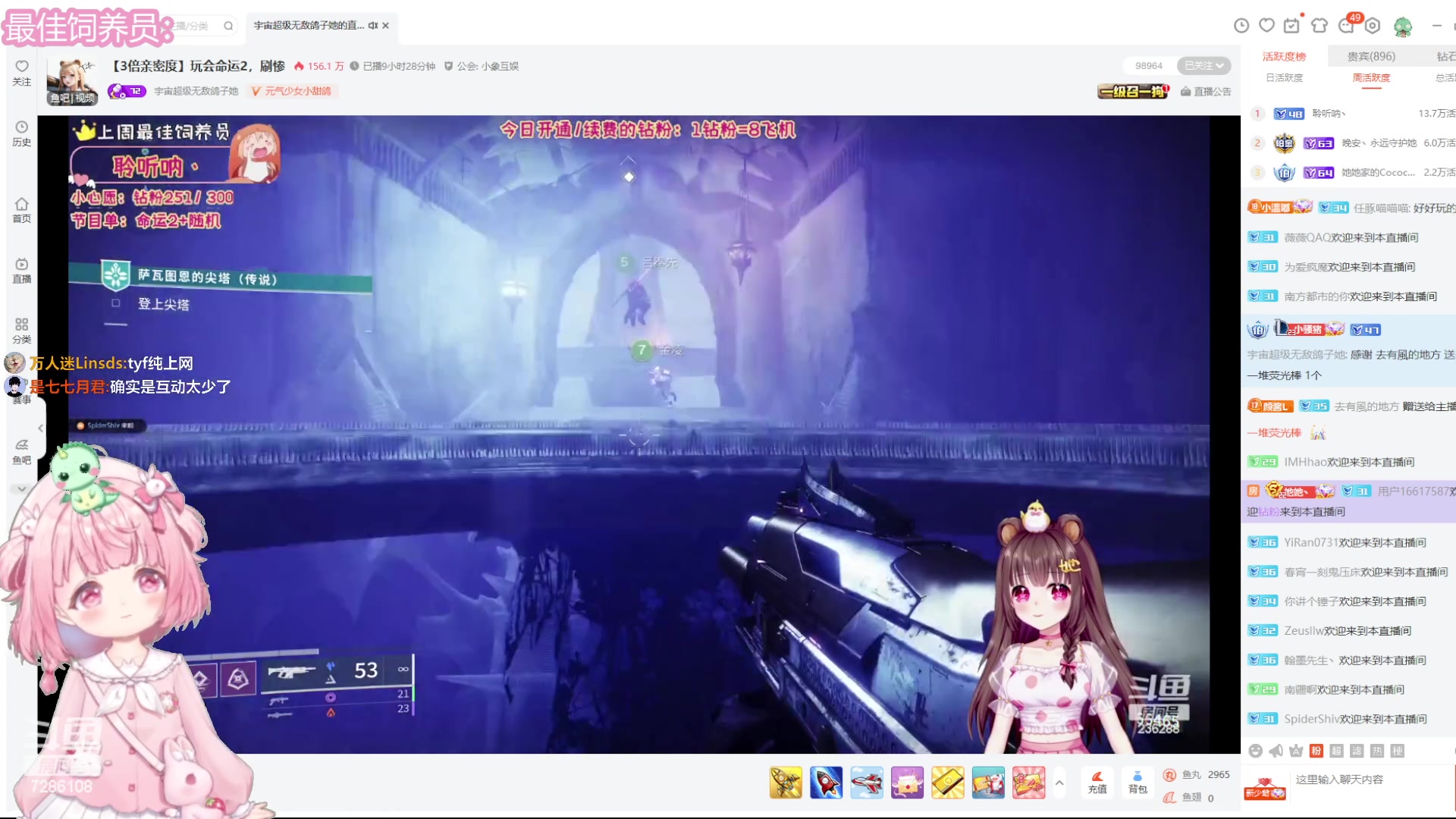The height and width of the screenshot is (819, 1456).
Task: Expand left sidebar with bottom chevron
Action: pos(22,489)
